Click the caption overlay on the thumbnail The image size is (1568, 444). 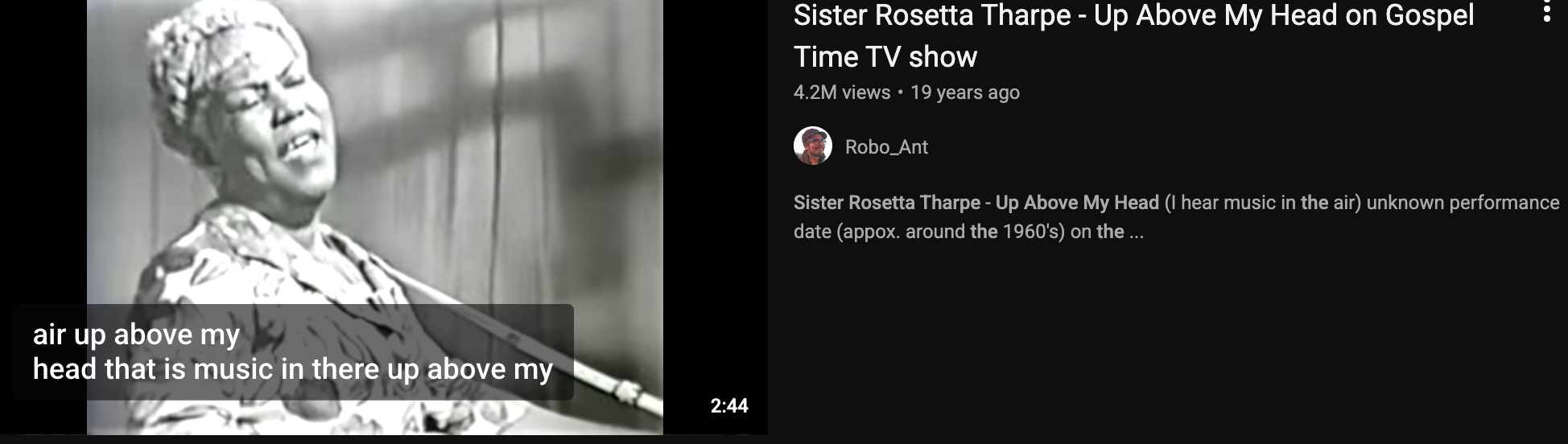[293, 351]
